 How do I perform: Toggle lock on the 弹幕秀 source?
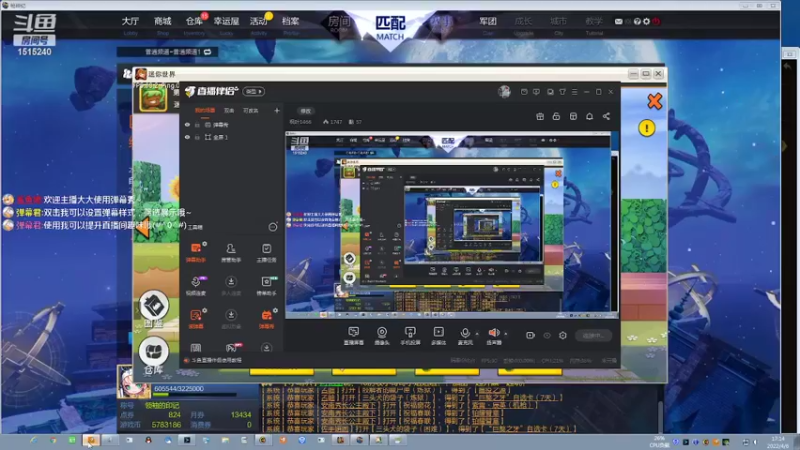(x=197, y=124)
